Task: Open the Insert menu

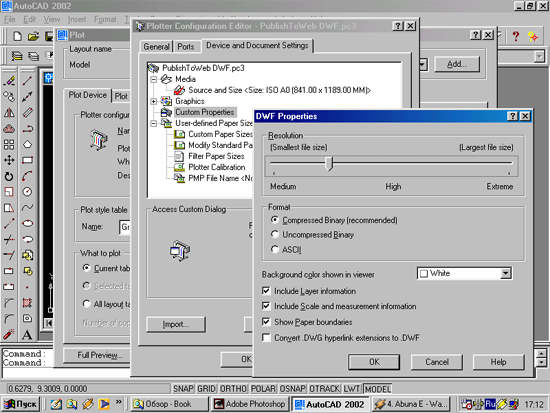Action: tap(77, 20)
